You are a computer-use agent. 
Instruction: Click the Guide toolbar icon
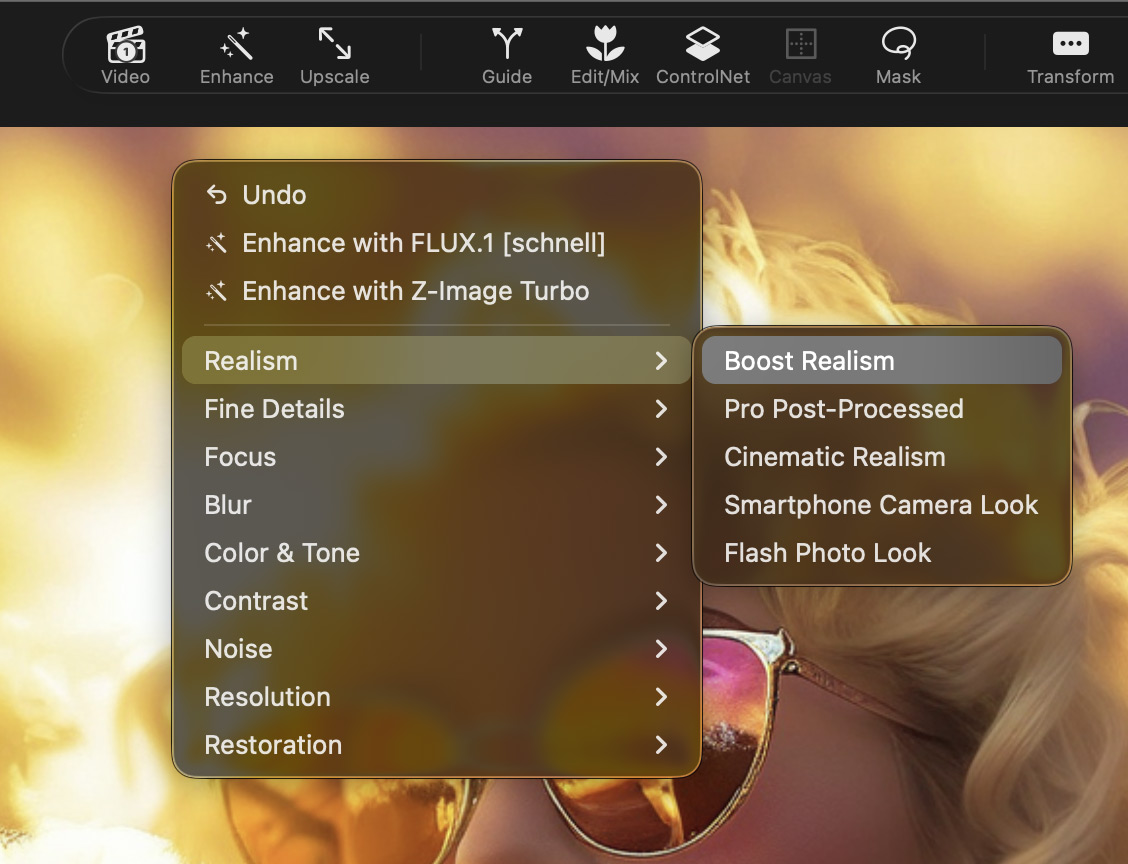tap(507, 44)
